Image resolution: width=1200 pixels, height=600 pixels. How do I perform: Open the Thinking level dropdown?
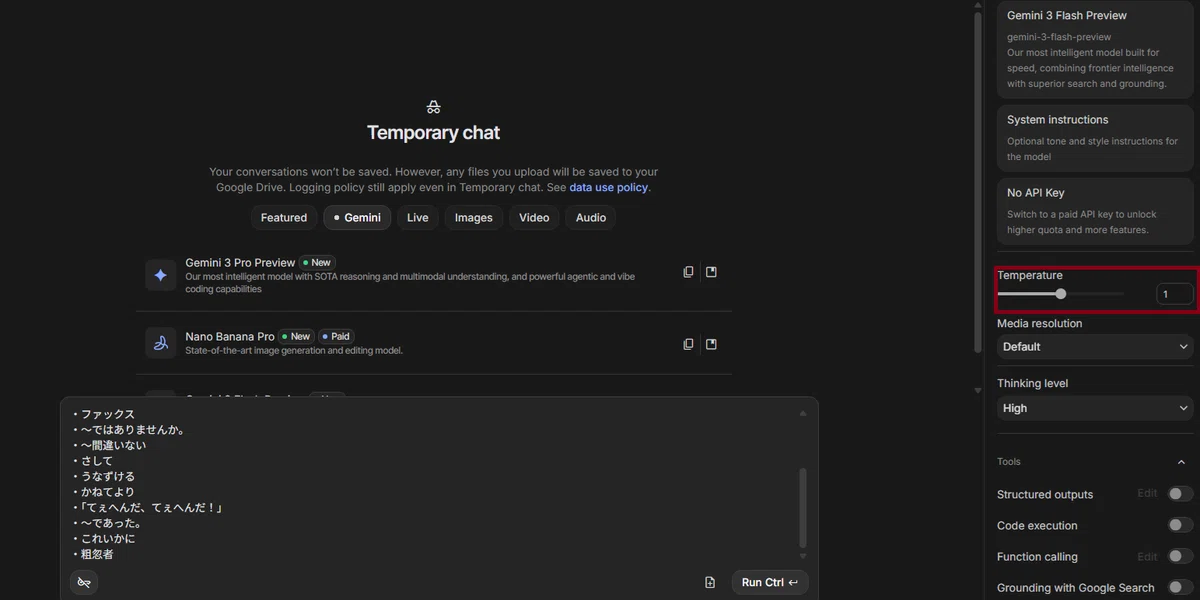click(1095, 408)
